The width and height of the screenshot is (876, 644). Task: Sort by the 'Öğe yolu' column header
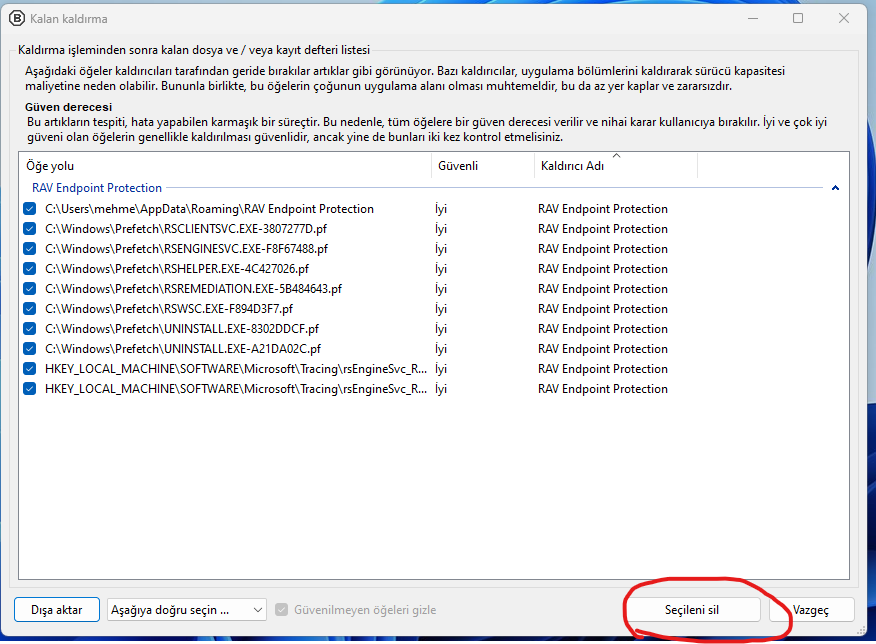coord(225,166)
